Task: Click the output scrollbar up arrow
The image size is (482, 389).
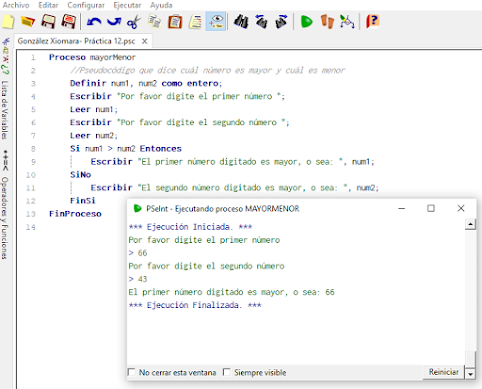Action: coord(470,224)
